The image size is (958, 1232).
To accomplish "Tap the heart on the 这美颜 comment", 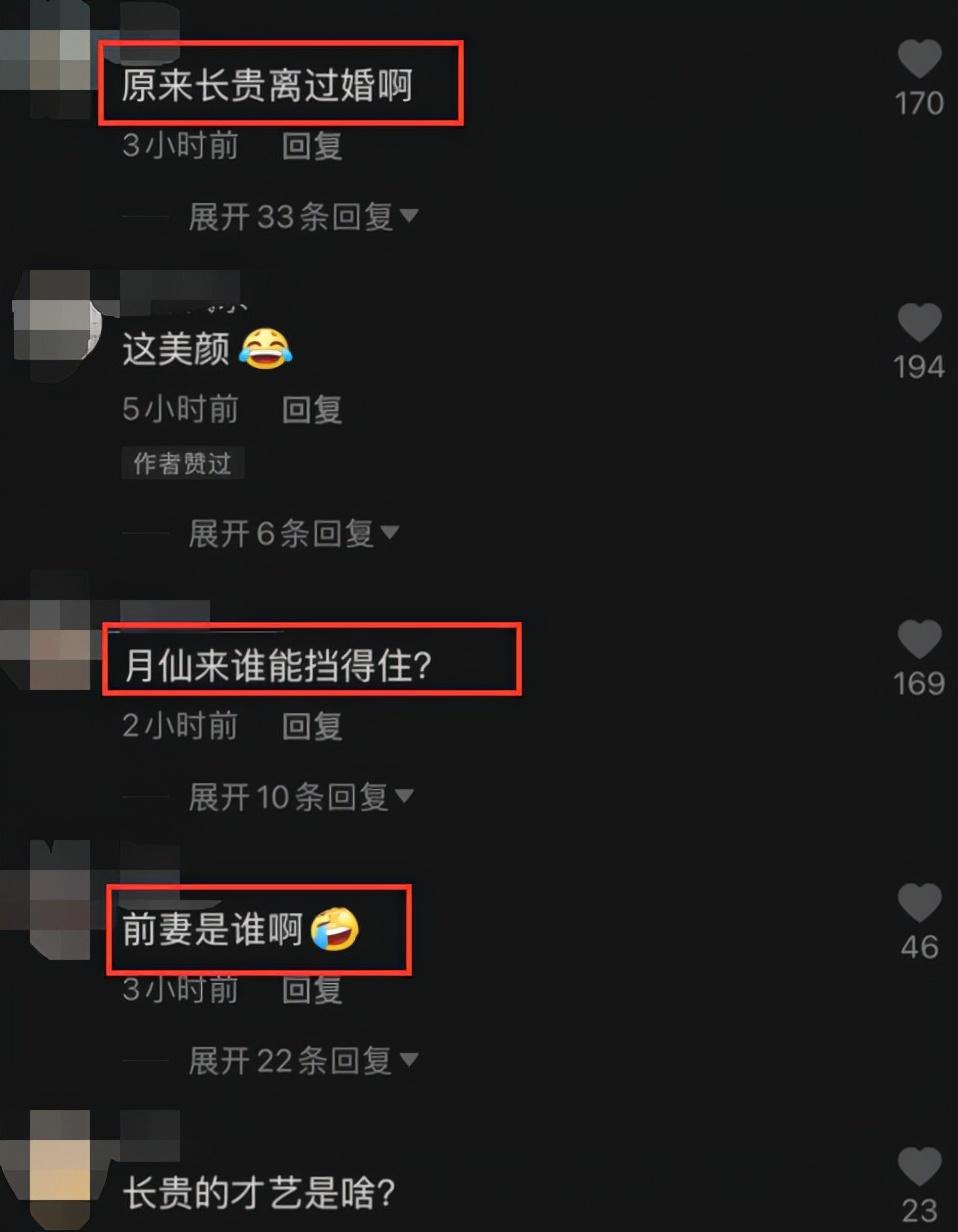I will coord(919,324).
